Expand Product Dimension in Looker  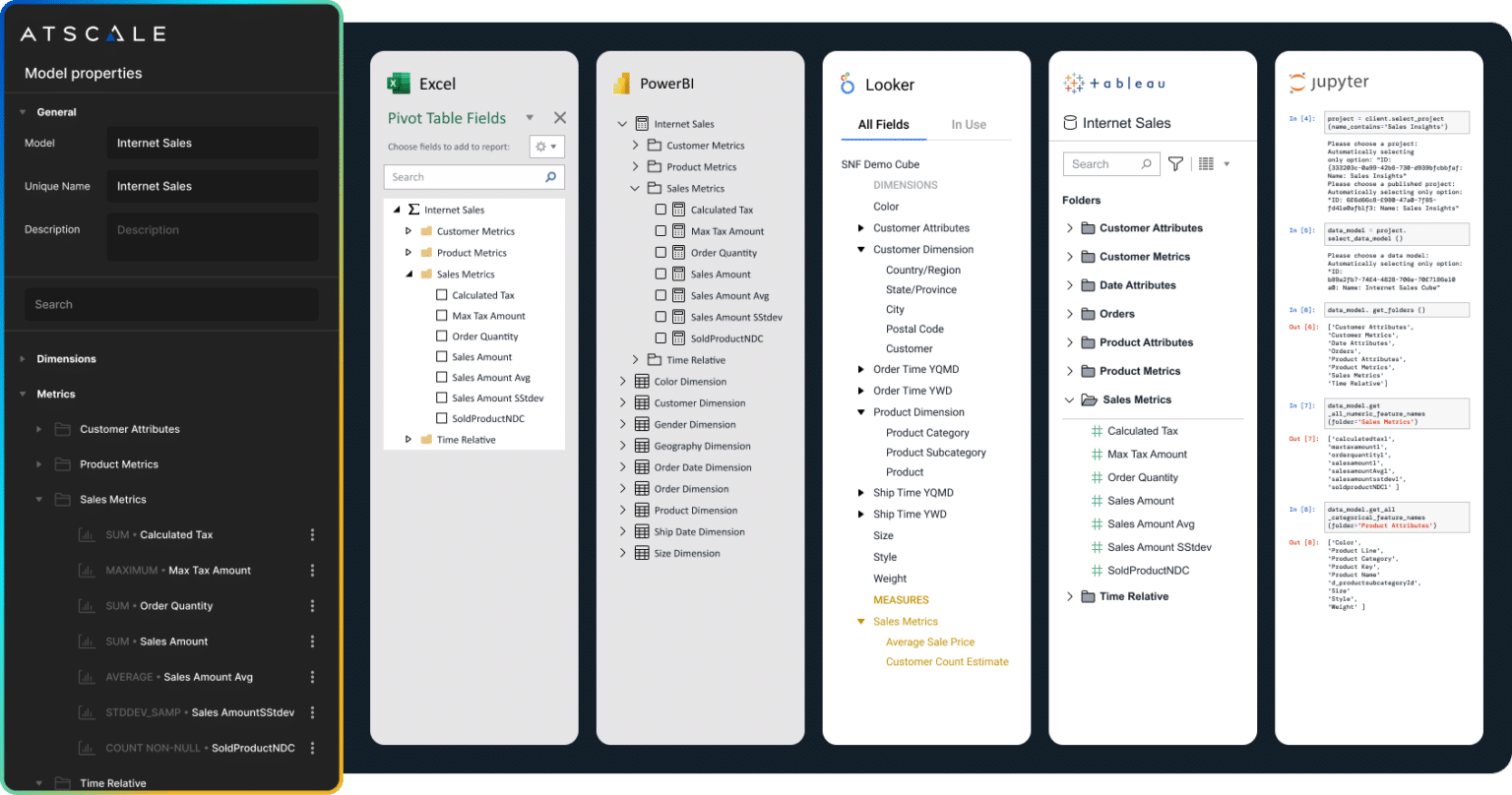click(x=861, y=411)
